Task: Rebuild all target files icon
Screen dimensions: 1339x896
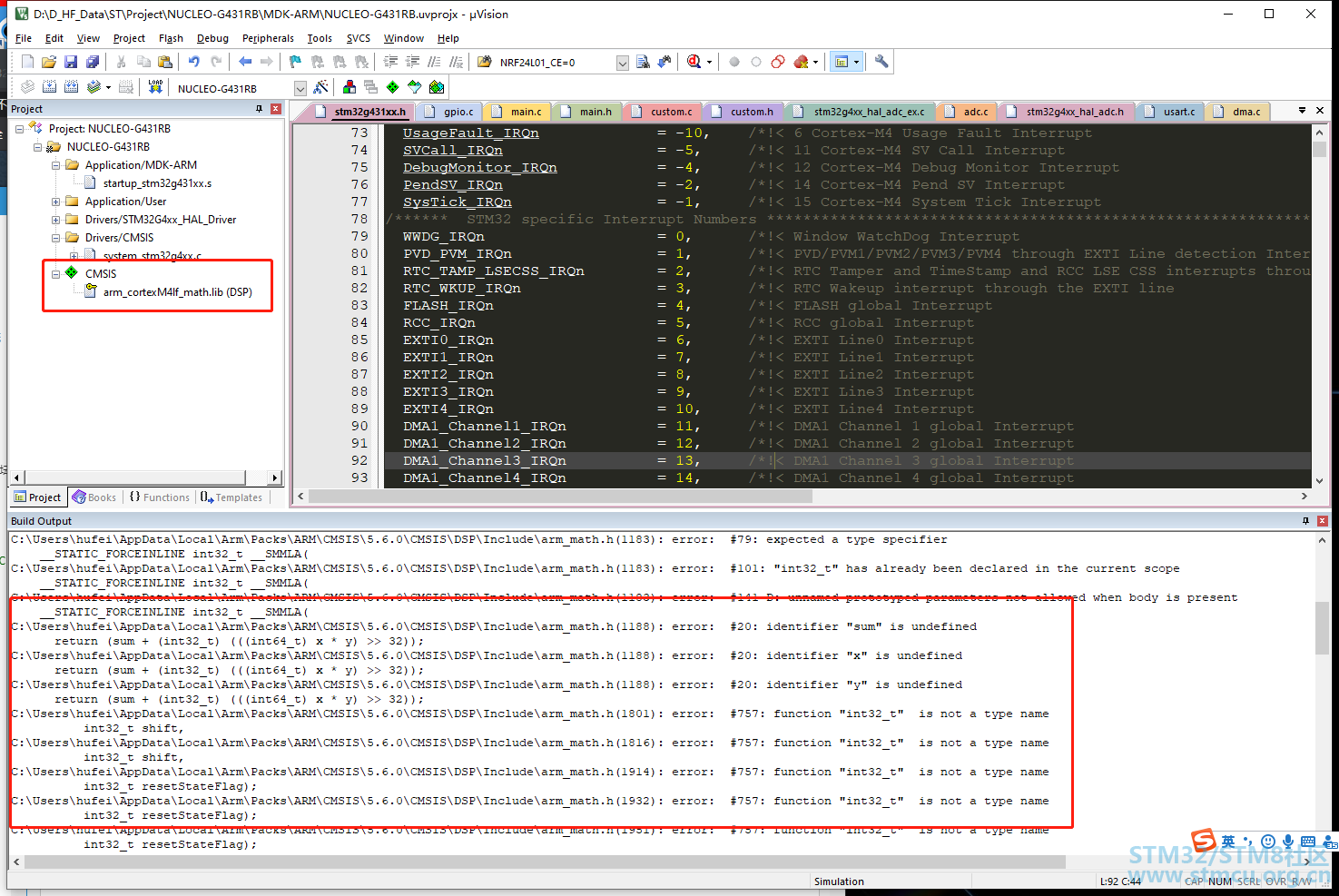Action: (71, 87)
